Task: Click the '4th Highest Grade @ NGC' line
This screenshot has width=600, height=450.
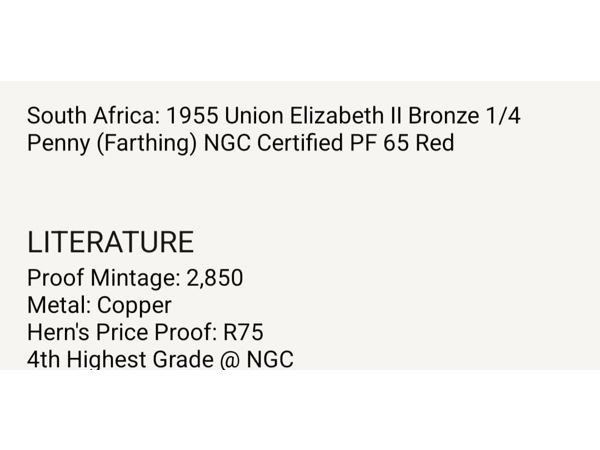Action: (160, 359)
